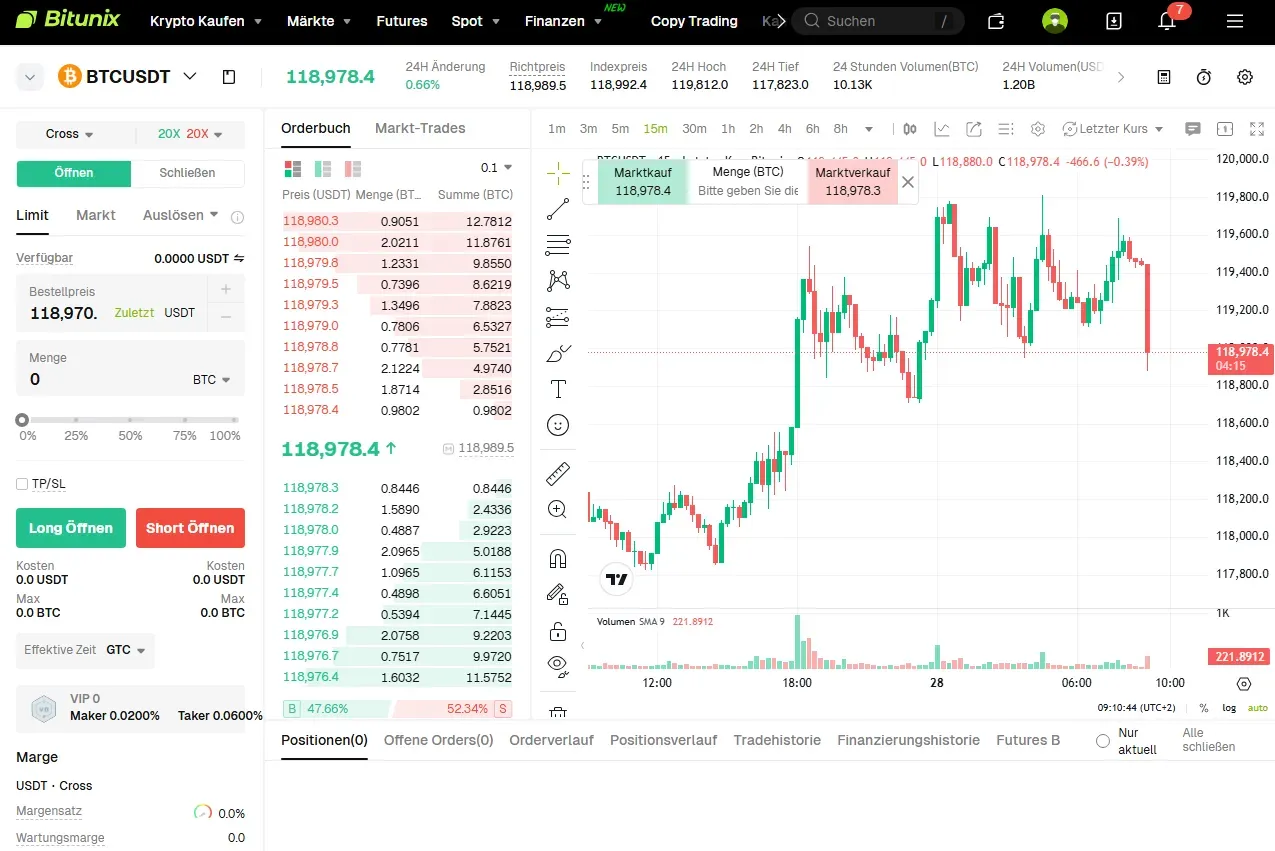
Task: Change the BTC quantity unit dropdown
Action: (212, 380)
